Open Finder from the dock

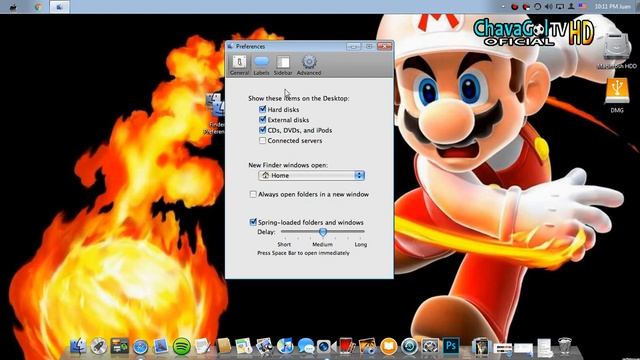tap(78, 347)
